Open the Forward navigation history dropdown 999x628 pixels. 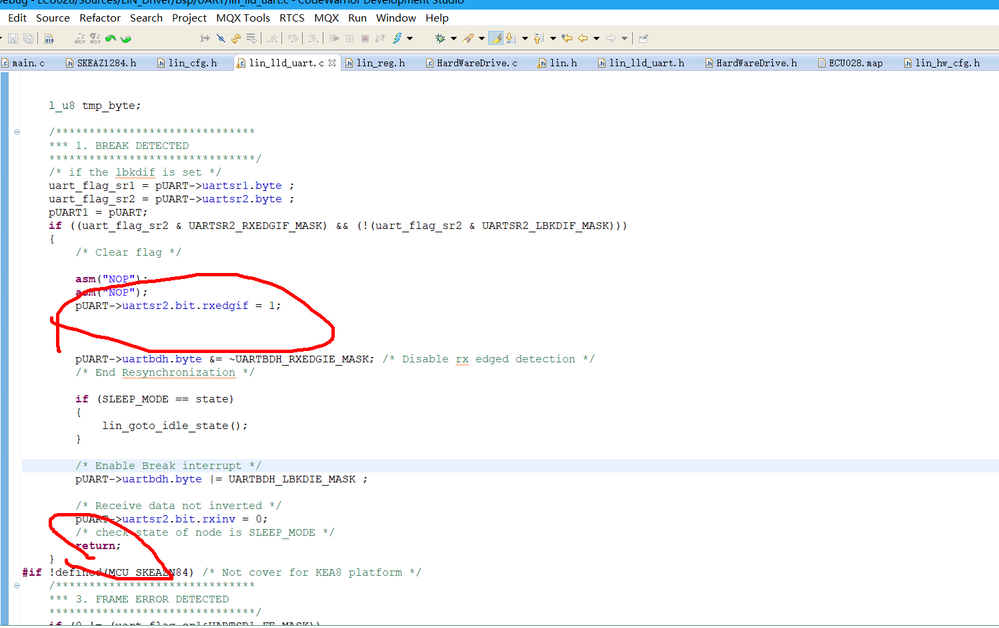point(624,38)
